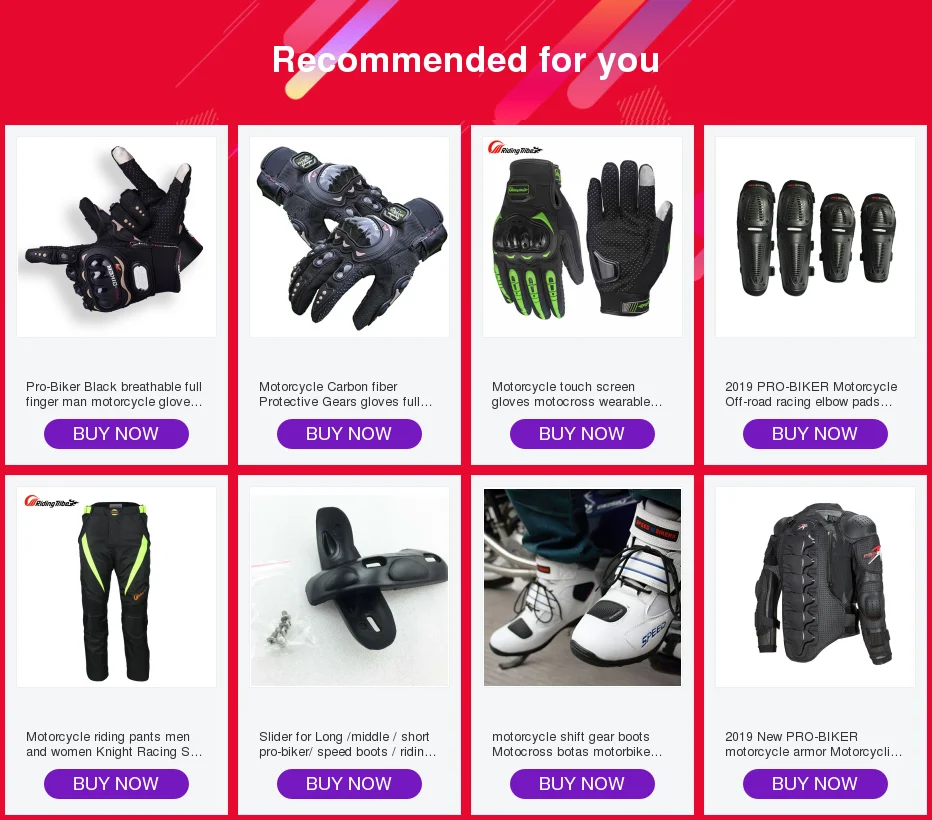932x820 pixels.
Task: Buy now the speed boots slider
Action: pyautogui.click(x=350, y=784)
